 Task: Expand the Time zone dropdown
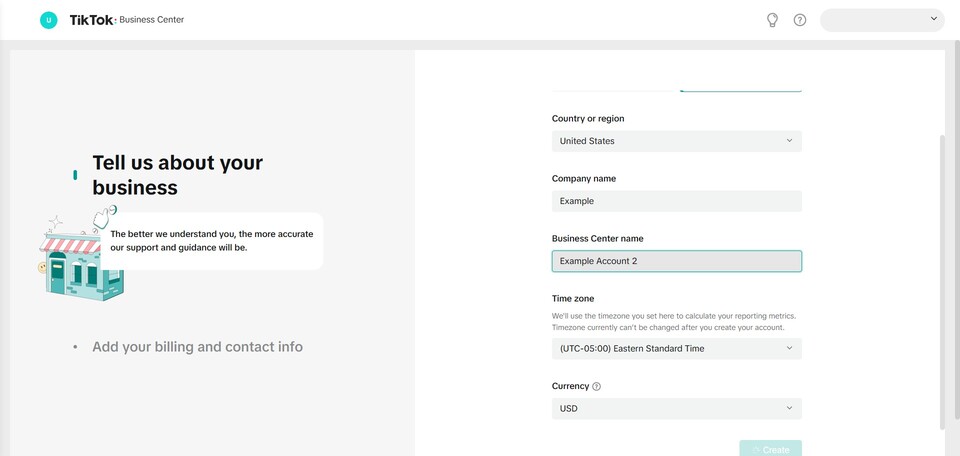point(676,348)
